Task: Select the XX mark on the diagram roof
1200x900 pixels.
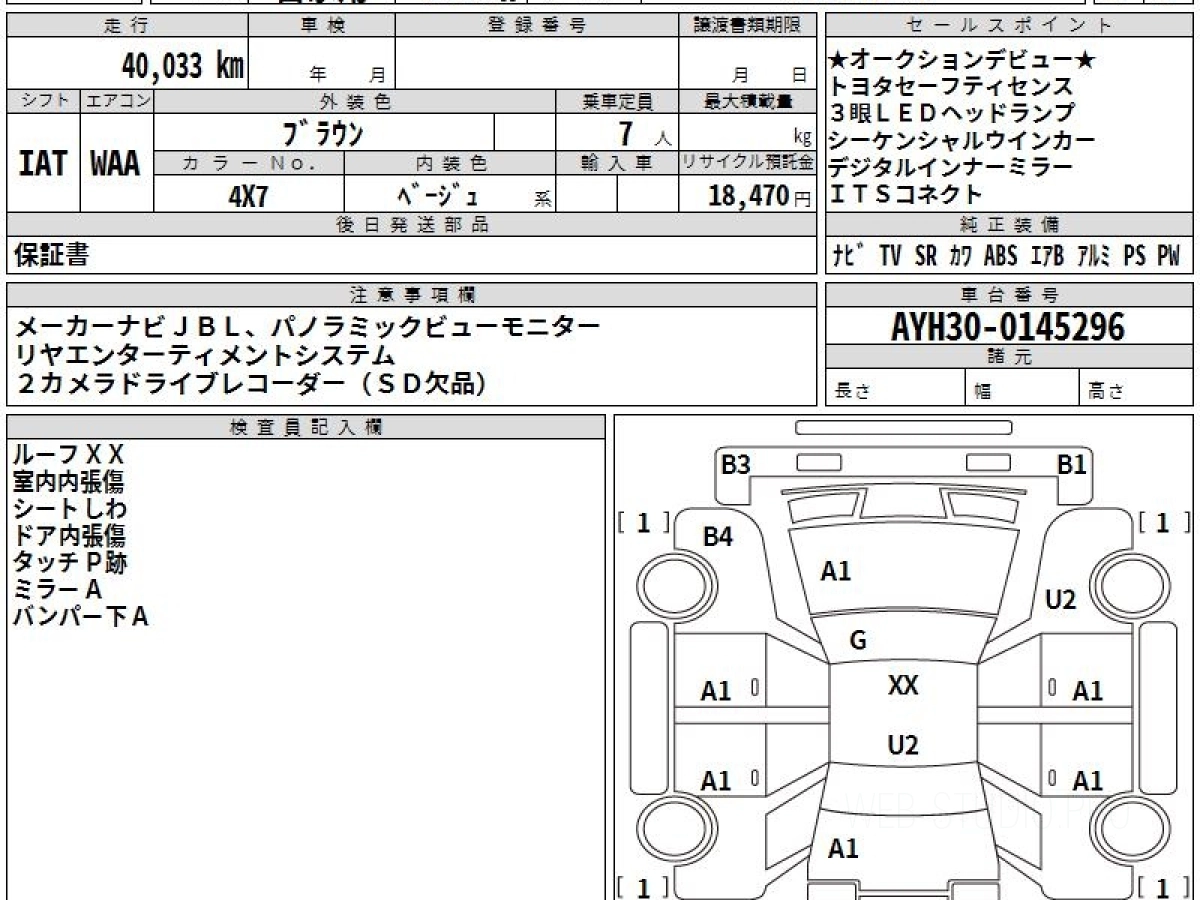Action: pos(903,685)
